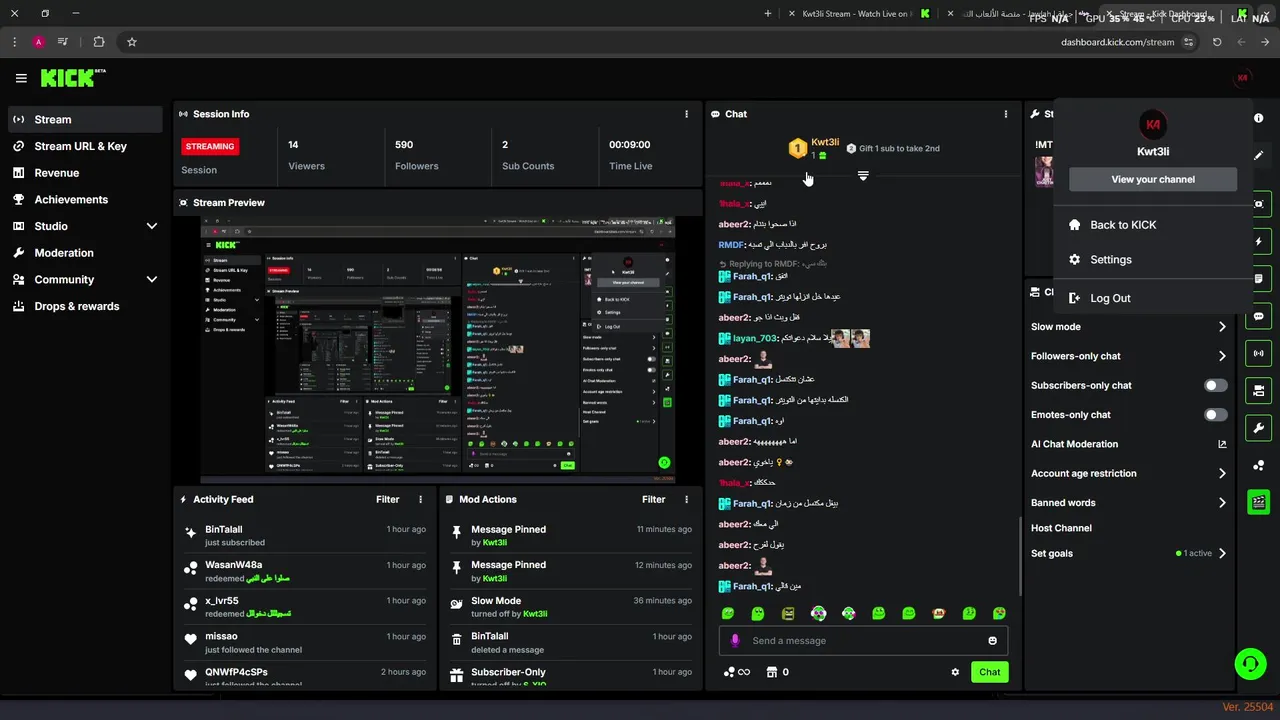
Task: Click the channel points infinity icon in chat
Action: tap(737, 672)
